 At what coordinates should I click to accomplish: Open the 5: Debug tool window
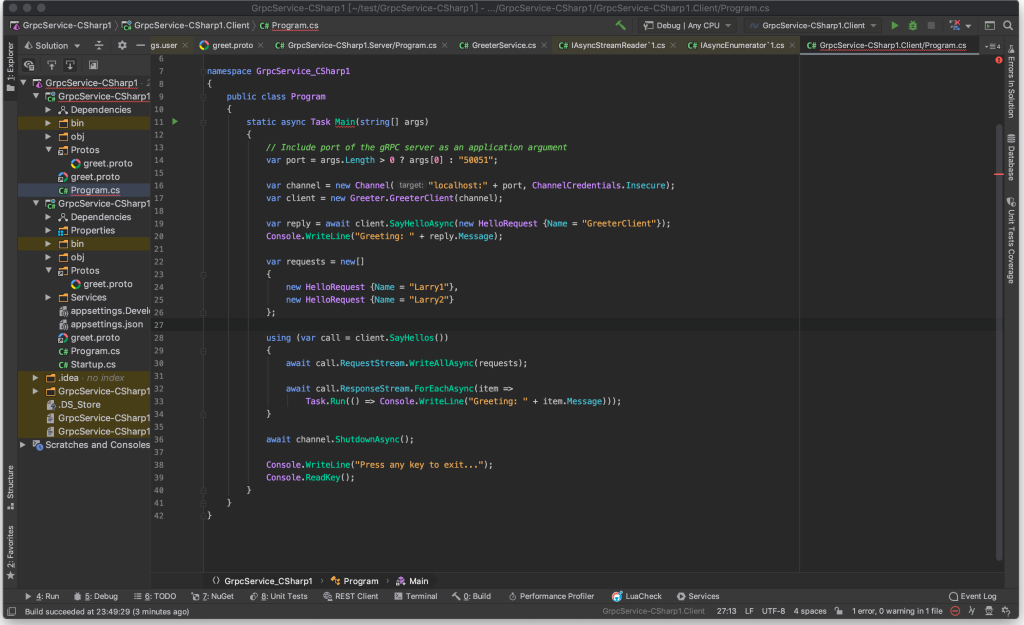coord(96,596)
